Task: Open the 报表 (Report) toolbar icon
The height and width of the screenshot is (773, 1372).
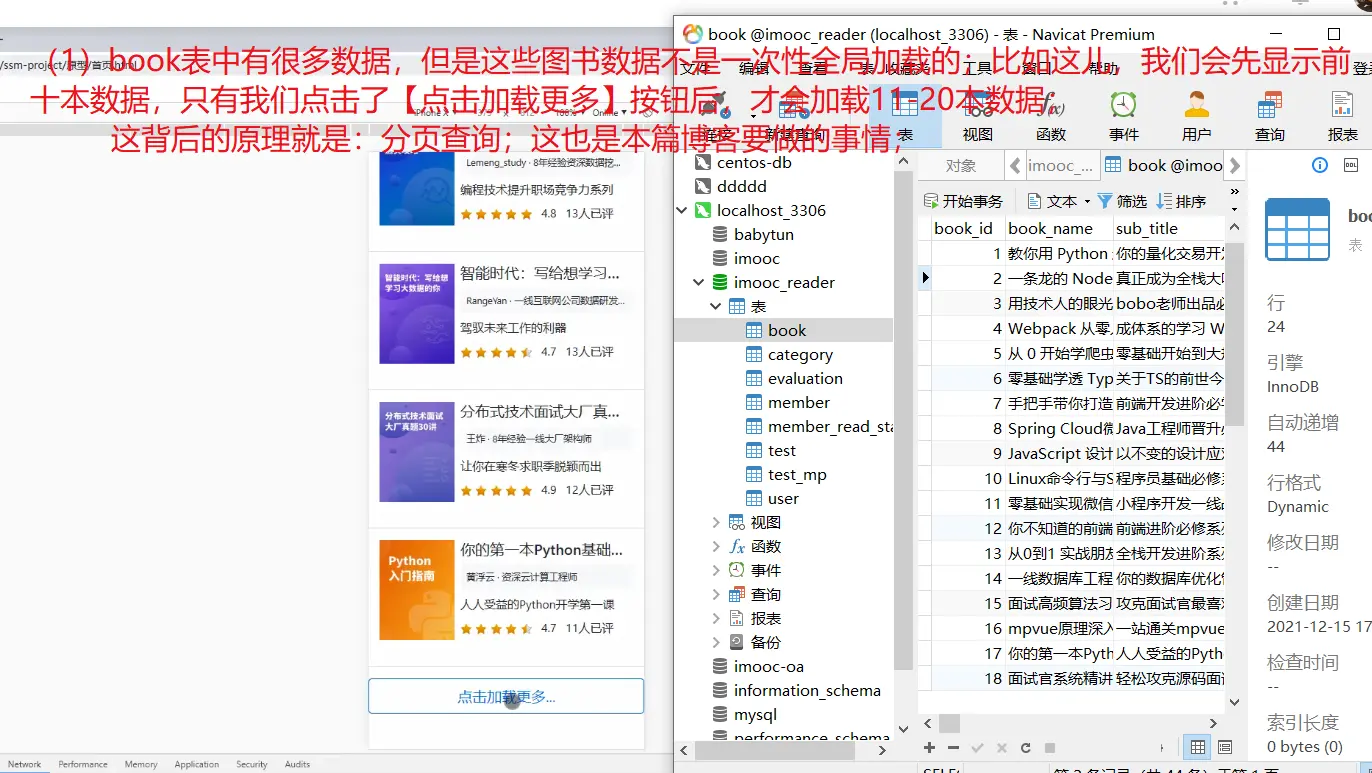Action: (x=1342, y=115)
